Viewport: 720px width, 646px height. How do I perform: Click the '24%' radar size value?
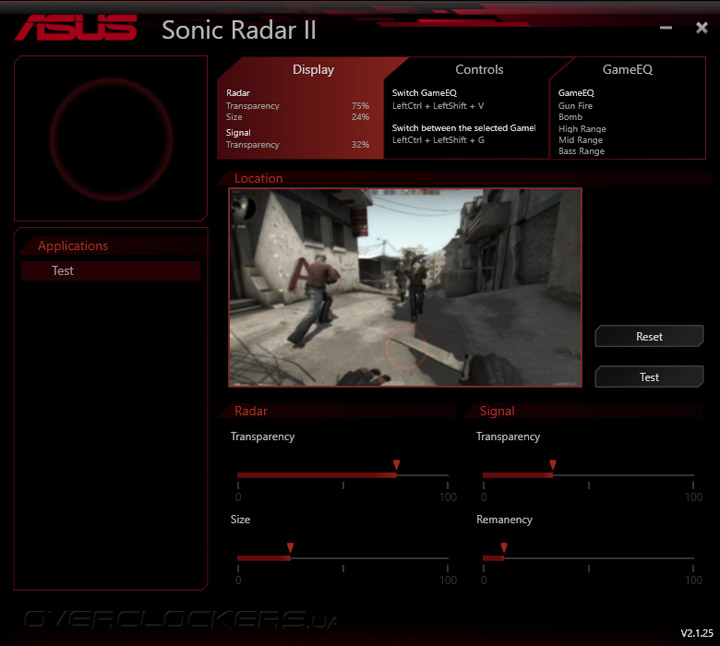[360, 117]
